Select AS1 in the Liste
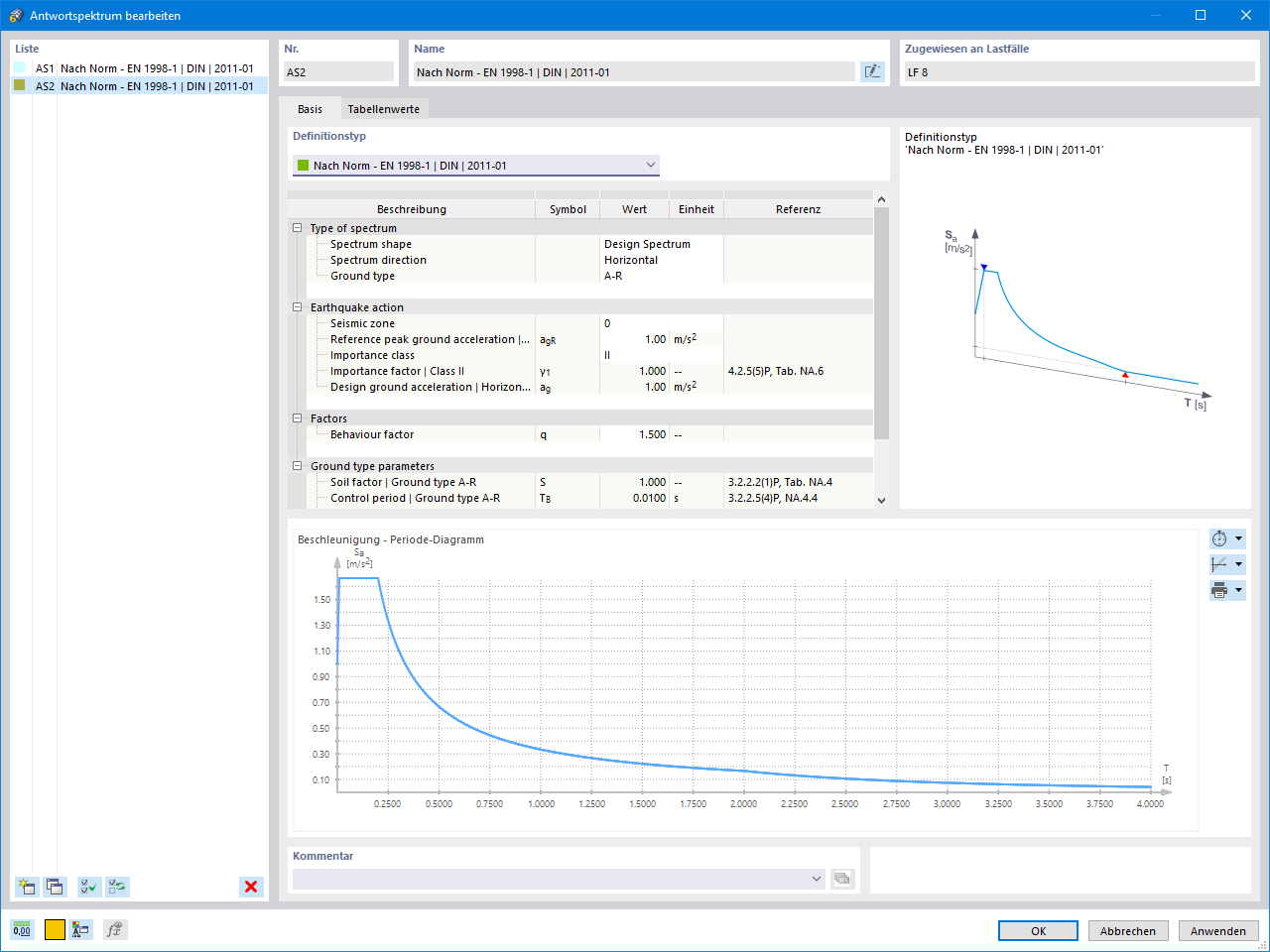 (x=139, y=68)
